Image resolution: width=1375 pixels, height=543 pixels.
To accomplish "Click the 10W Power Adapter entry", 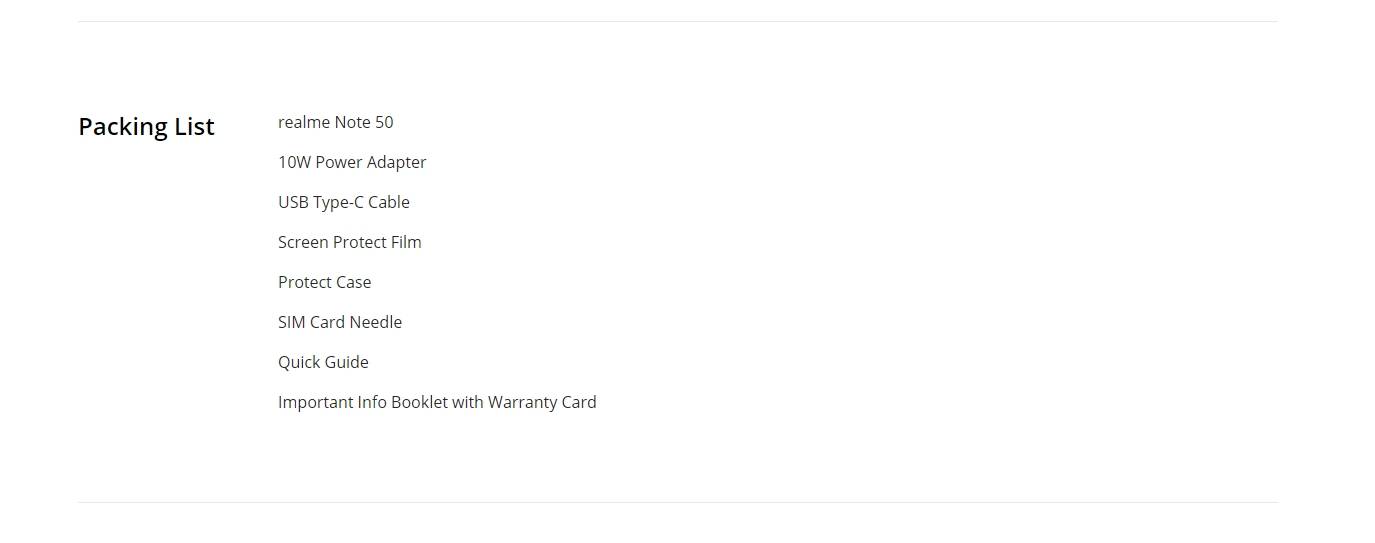I will coord(352,162).
